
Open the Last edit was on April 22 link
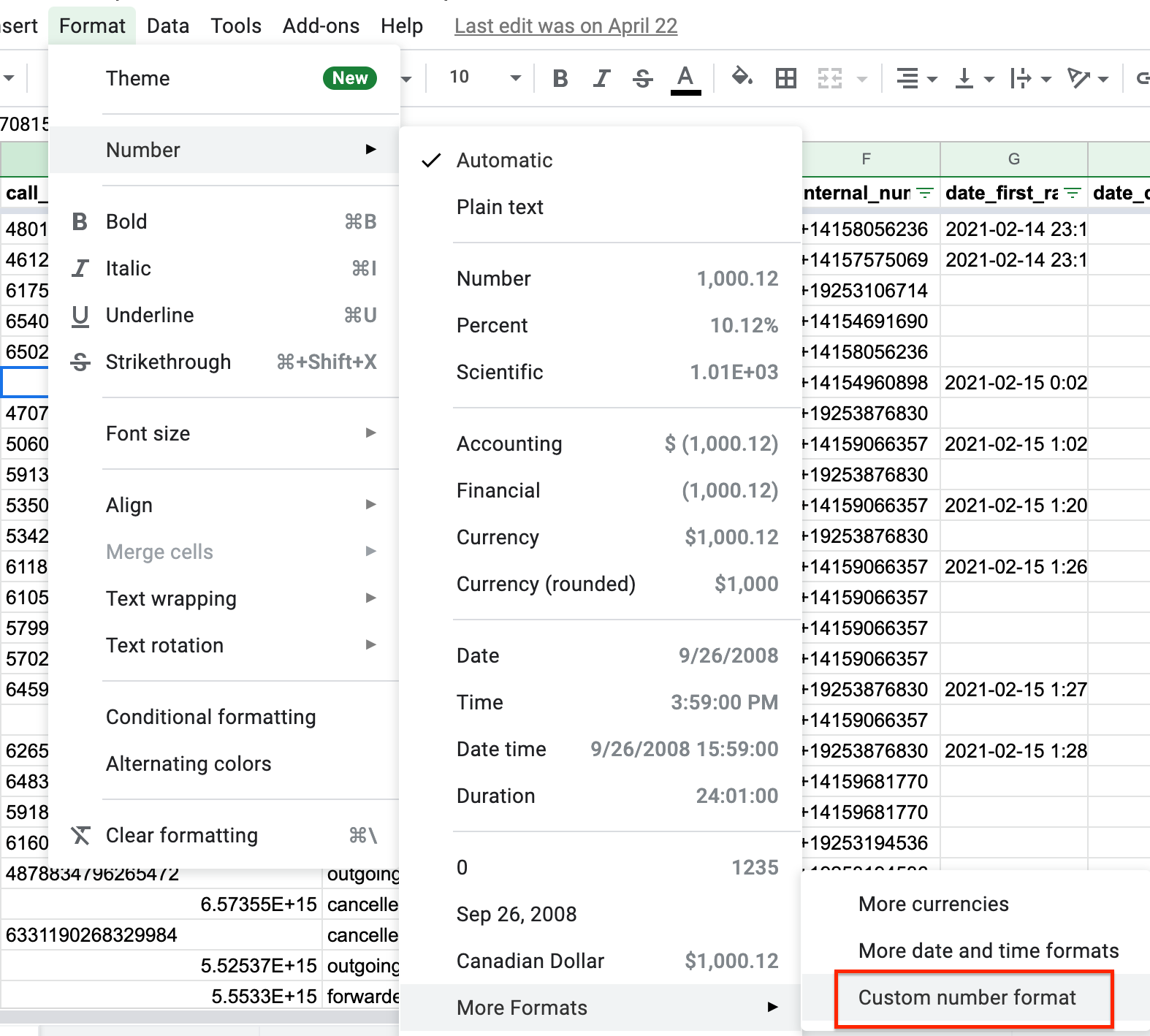tap(566, 26)
